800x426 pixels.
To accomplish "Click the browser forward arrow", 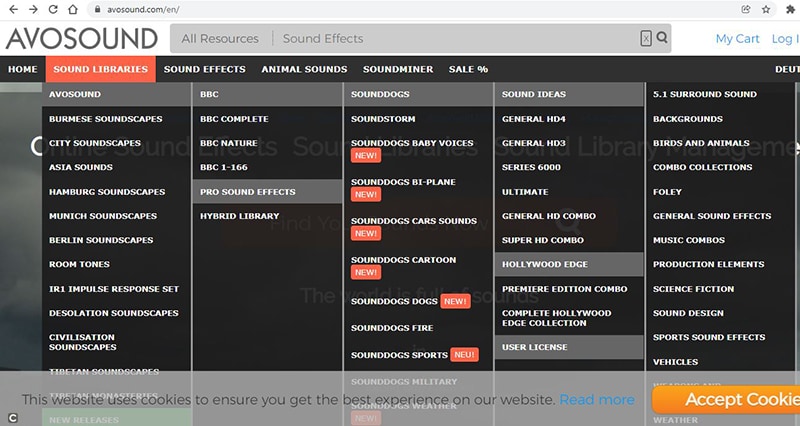I will pos(33,9).
